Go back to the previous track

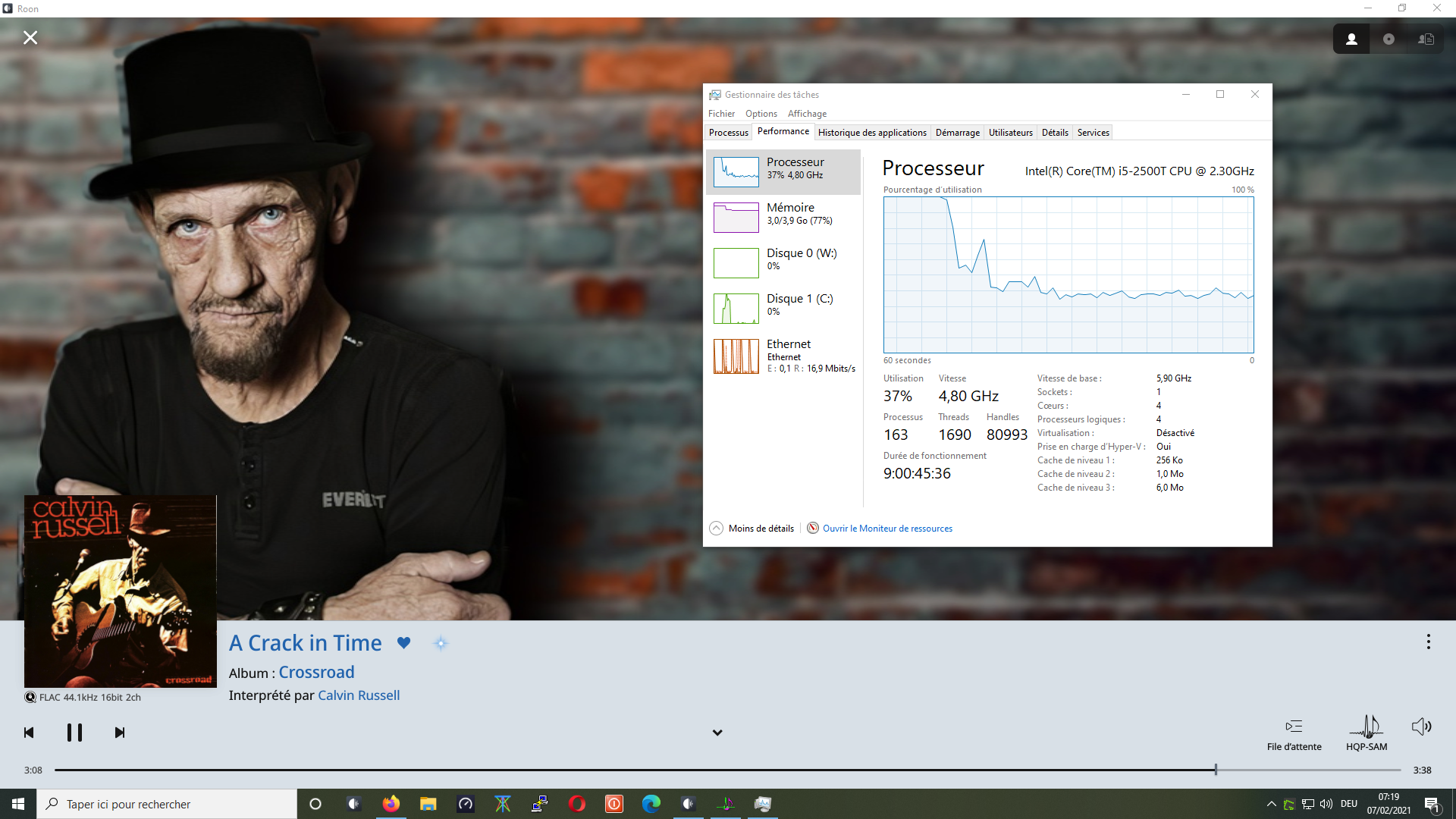(29, 733)
